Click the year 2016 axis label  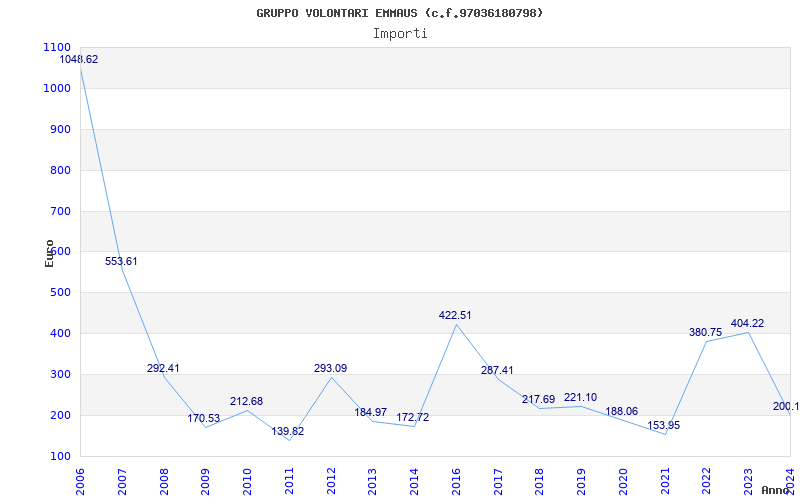pyautogui.click(x=456, y=480)
